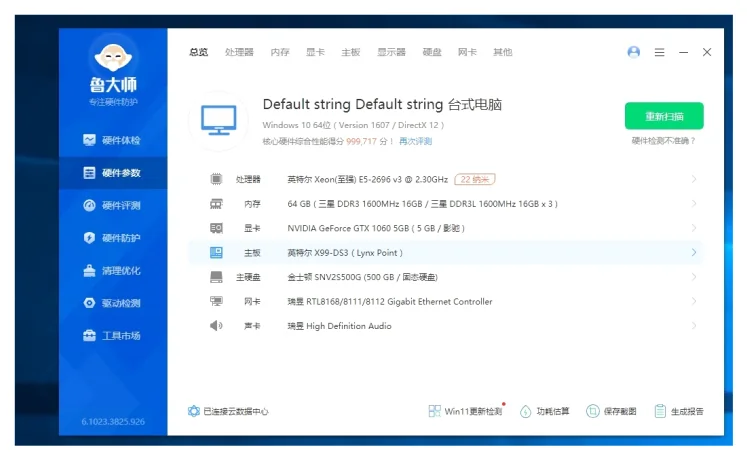Click the 已连接云数据中心 cloud status icon
Viewport: 747px width, 460px height.
193,411
